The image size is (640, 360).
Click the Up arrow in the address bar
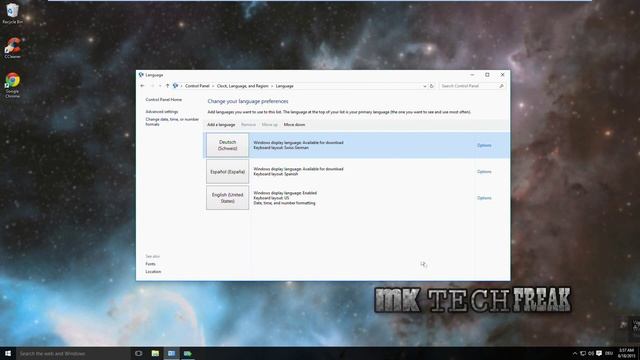coord(167,86)
